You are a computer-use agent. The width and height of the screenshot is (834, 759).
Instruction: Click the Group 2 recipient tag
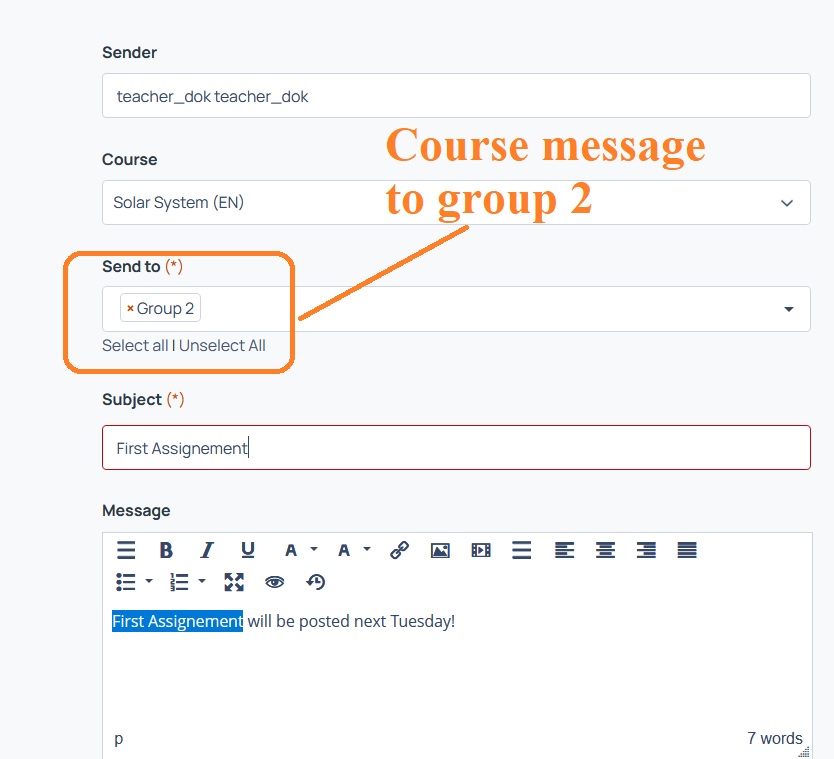click(161, 307)
